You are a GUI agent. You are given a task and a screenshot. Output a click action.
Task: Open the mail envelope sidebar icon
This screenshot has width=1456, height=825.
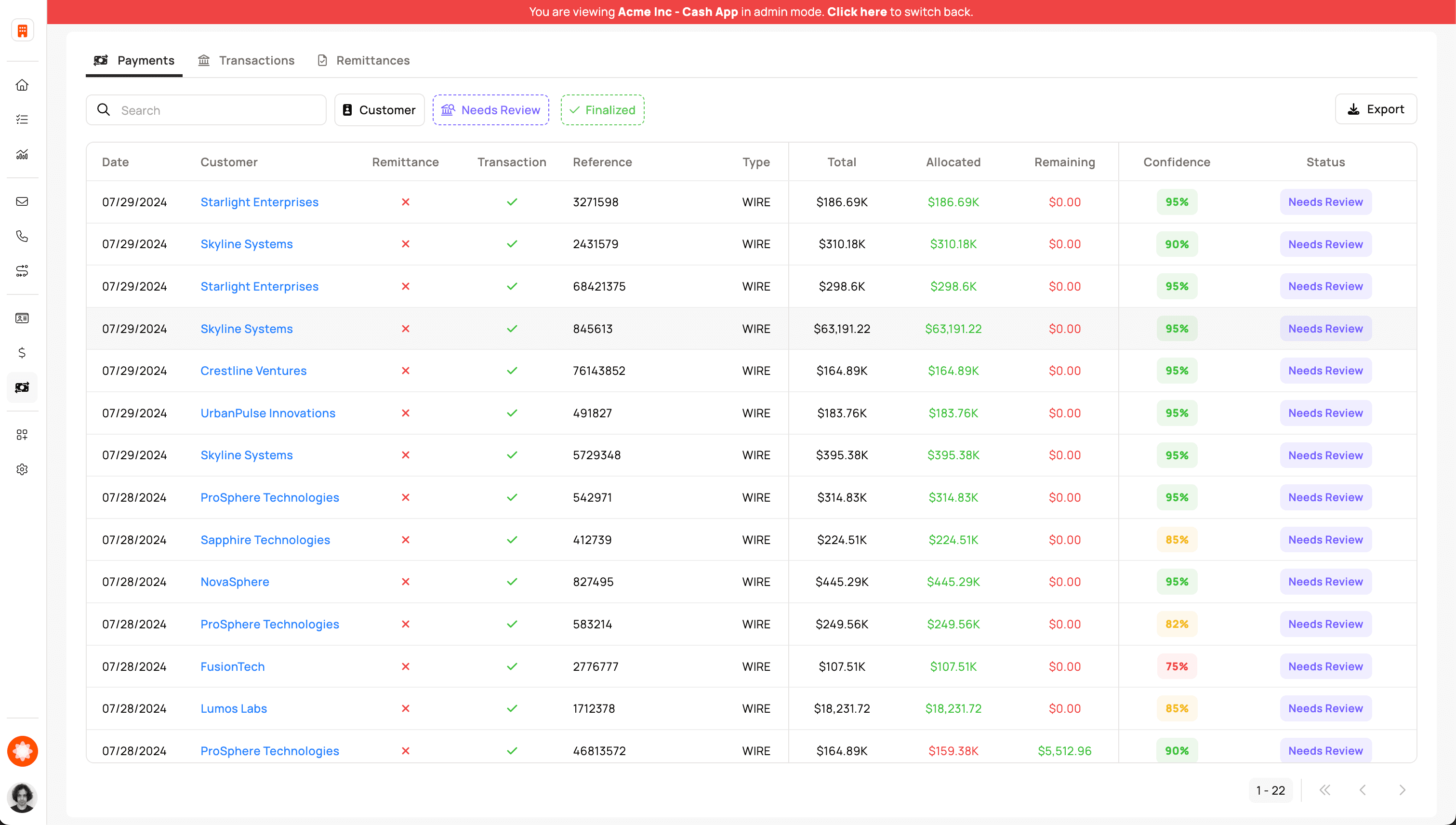click(x=22, y=202)
